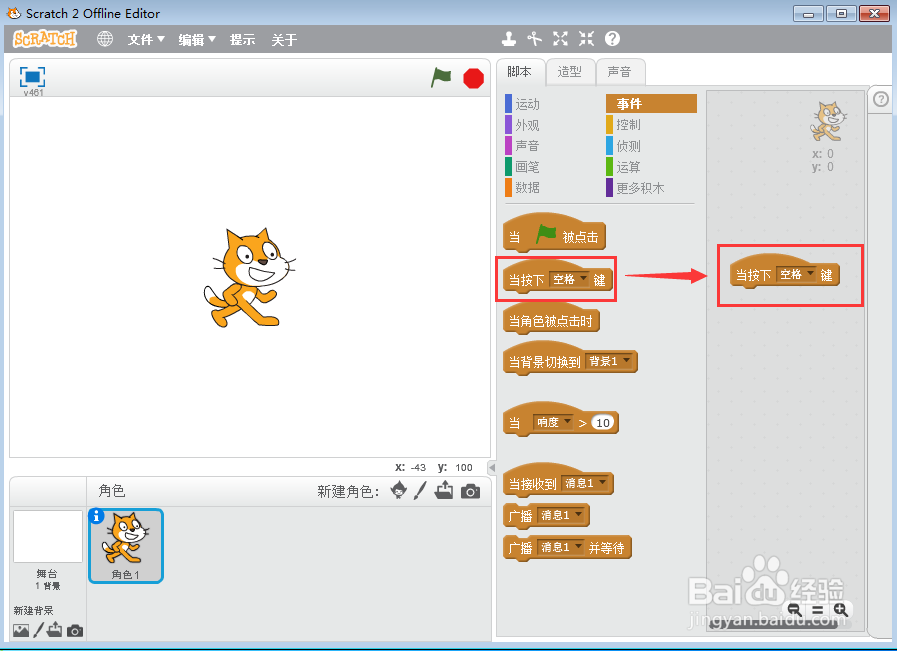Collapse the stage with small arrow
The width and height of the screenshot is (897, 651).
[x=492, y=467]
